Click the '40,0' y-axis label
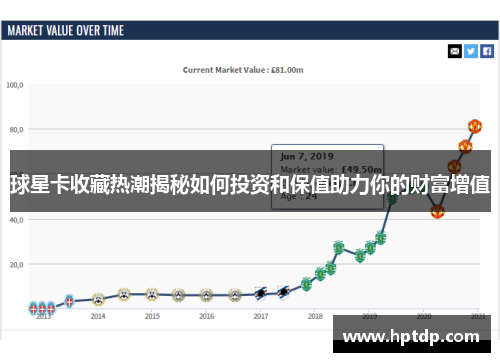Image resolution: width=500 pixels, height=362 pixels. tap(16, 220)
